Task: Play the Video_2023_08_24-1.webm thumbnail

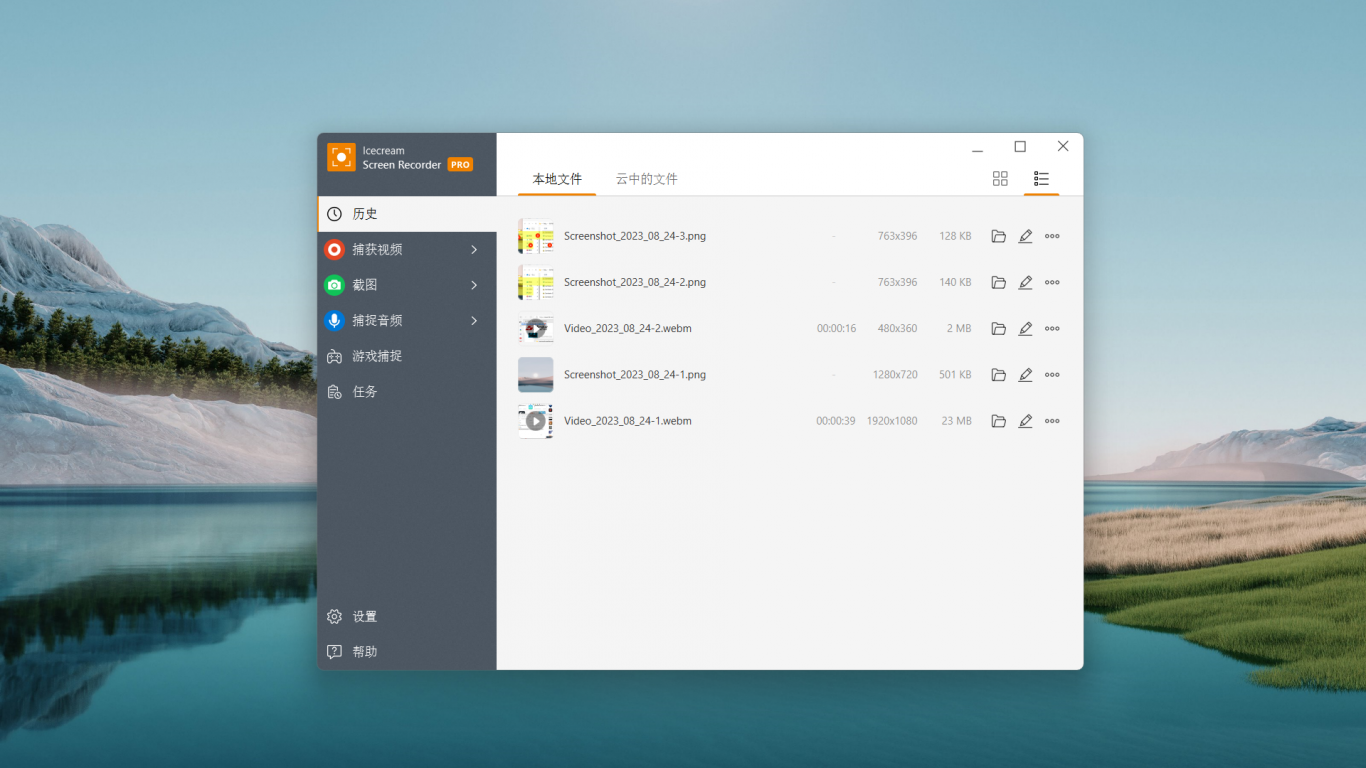Action: (536, 421)
